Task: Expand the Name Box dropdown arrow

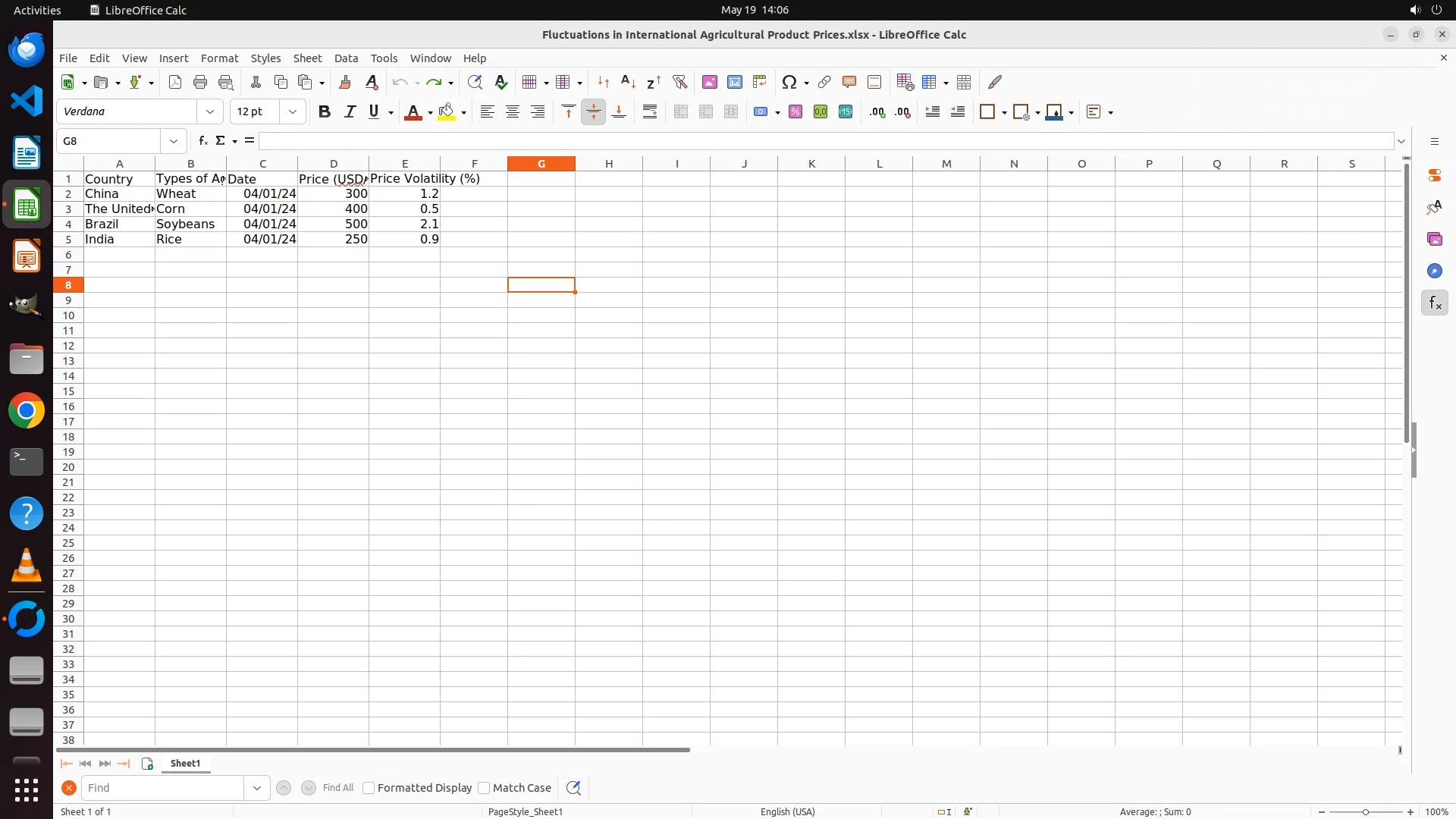Action: [x=174, y=141]
